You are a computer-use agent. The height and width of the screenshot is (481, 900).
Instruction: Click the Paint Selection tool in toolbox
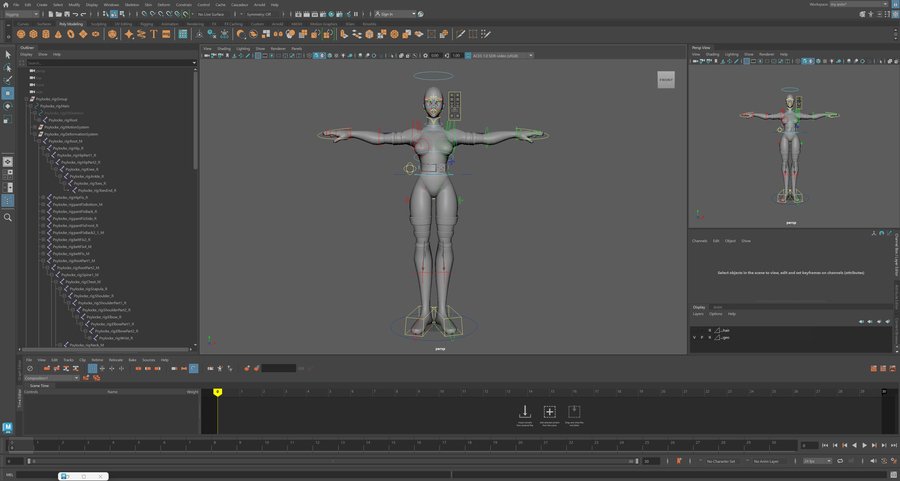point(8,80)
